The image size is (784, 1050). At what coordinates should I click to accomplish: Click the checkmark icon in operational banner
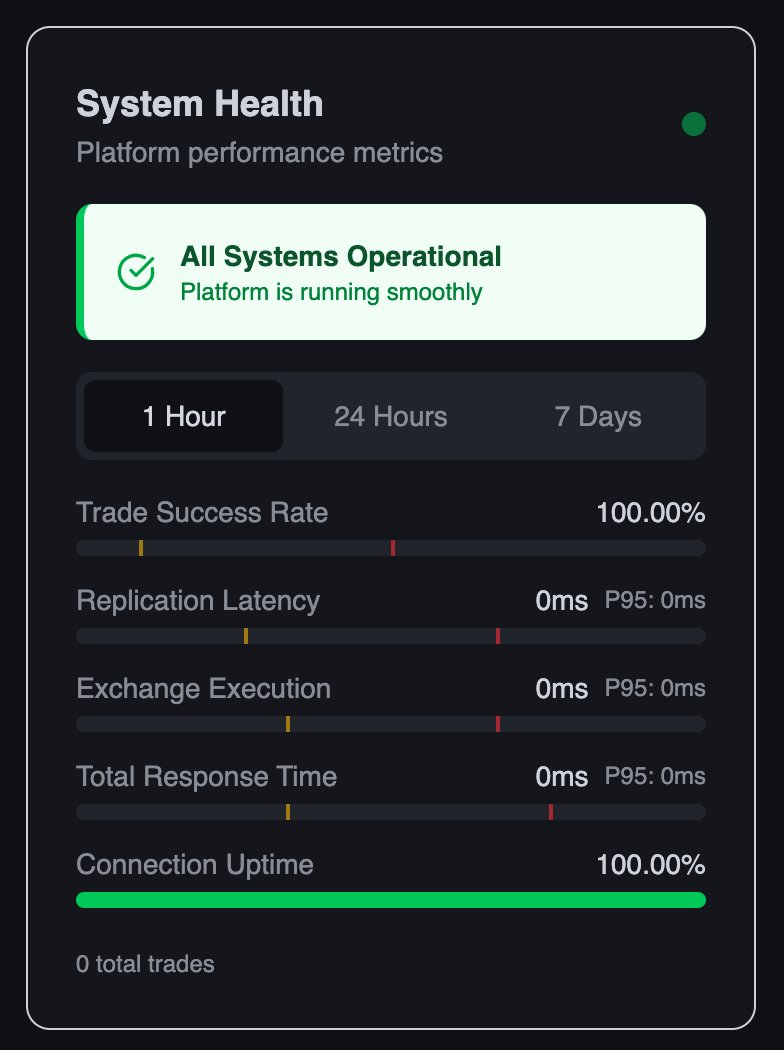tap(136, 272)
